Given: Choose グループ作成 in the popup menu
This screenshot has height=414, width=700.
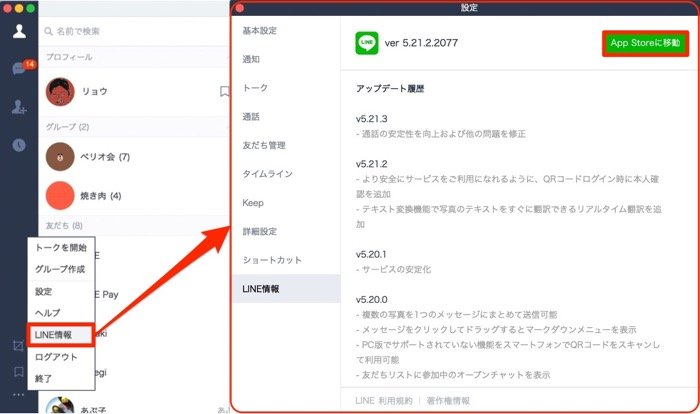Looking at the screenshot, I should pyautogui.click(x=61, y=269).
